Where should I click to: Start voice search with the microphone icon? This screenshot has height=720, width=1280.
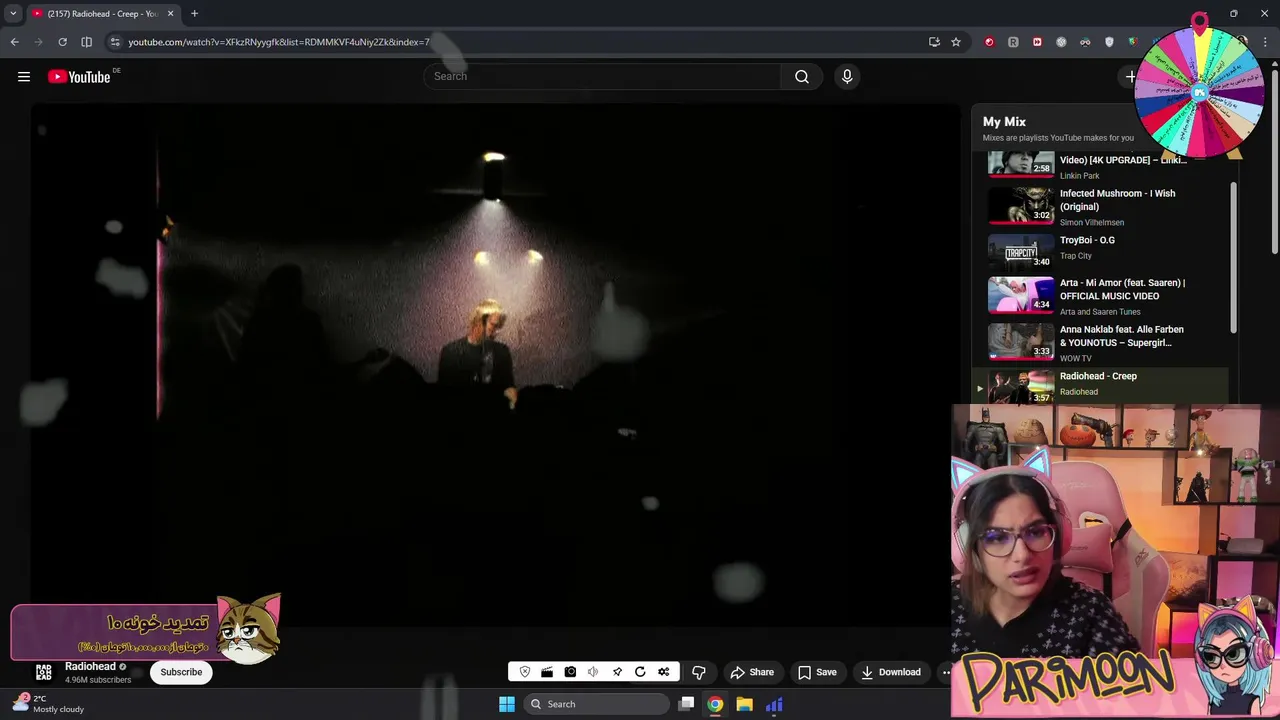[x=847, y=77]
